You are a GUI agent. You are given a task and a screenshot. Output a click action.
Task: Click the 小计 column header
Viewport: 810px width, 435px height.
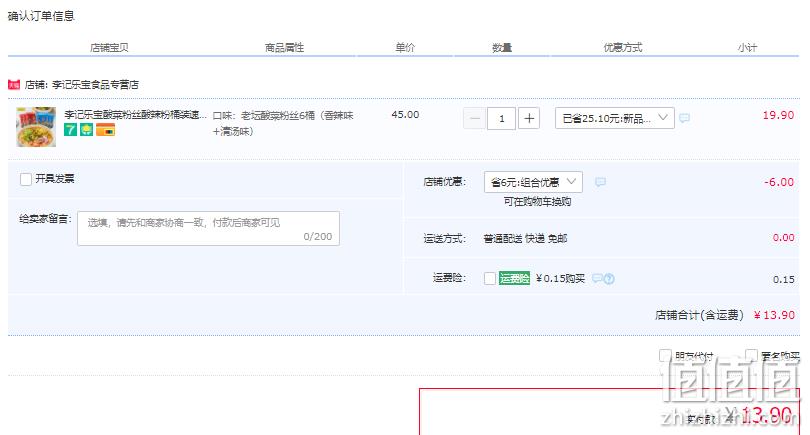[747, 48]
